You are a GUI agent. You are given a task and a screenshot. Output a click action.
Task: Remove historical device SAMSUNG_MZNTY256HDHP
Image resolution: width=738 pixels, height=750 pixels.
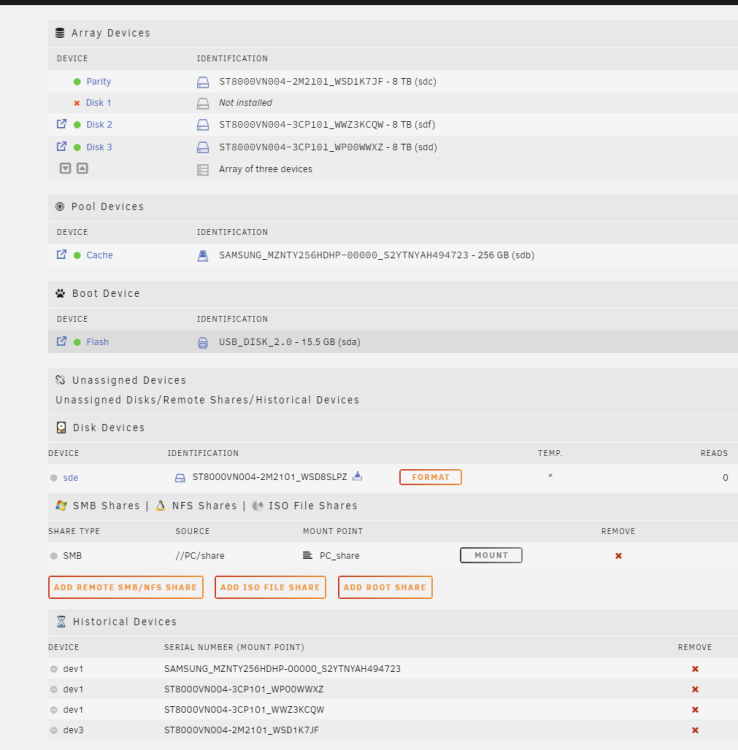pyautogui.click(x=695, y=669)
